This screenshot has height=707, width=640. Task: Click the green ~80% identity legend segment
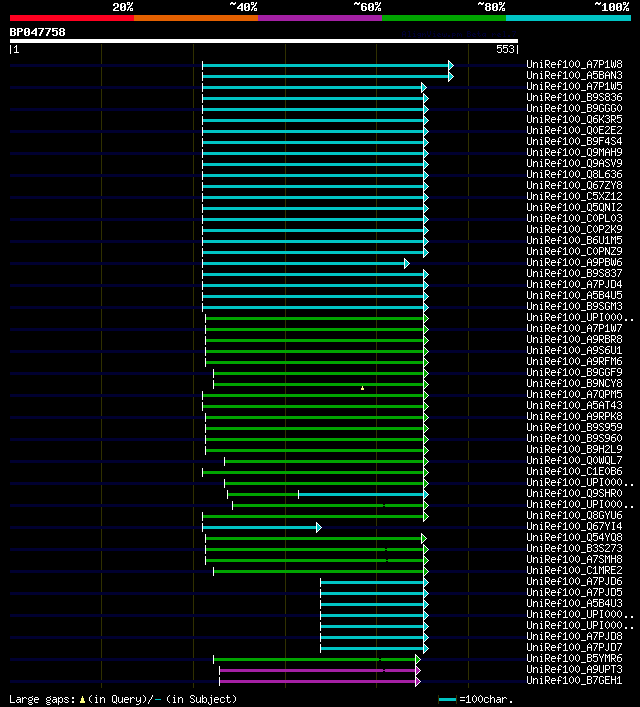(444, 18)
